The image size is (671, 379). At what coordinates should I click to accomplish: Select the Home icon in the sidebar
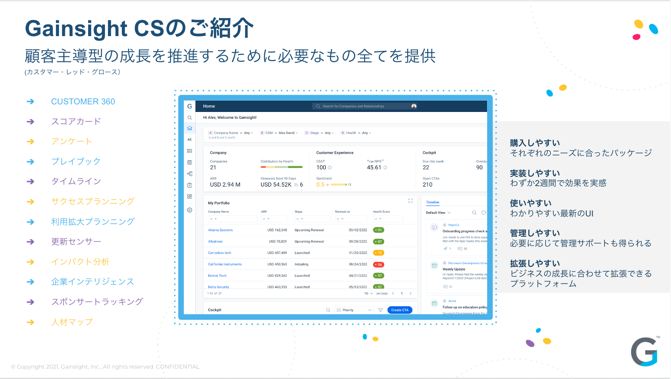(x=190, y=128)
